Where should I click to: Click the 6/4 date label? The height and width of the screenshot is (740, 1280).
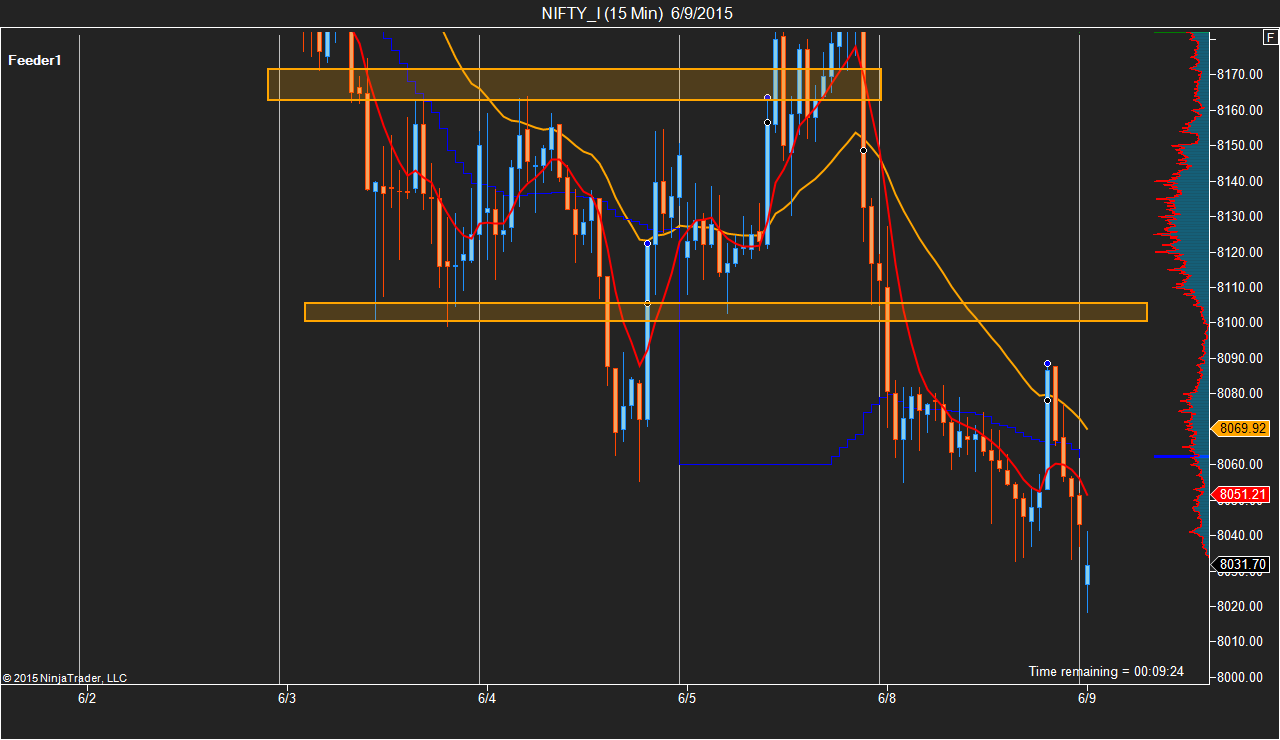486,698
